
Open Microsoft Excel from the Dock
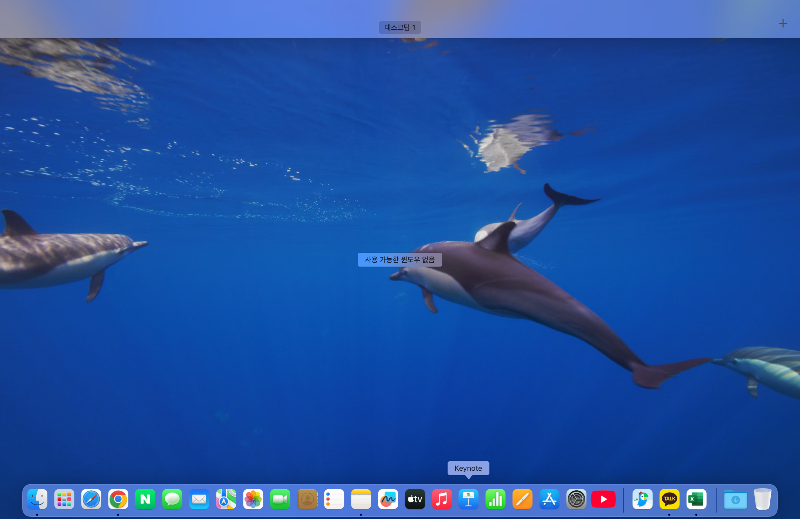click(696, 499)
